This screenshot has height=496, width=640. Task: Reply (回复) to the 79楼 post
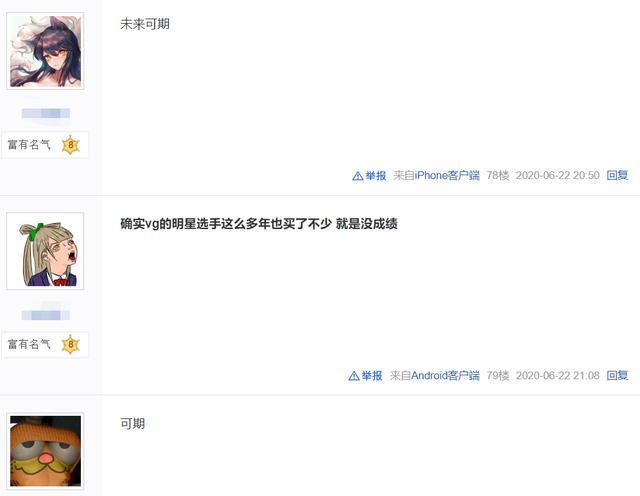pyautogui.click(x=617, y=376)
